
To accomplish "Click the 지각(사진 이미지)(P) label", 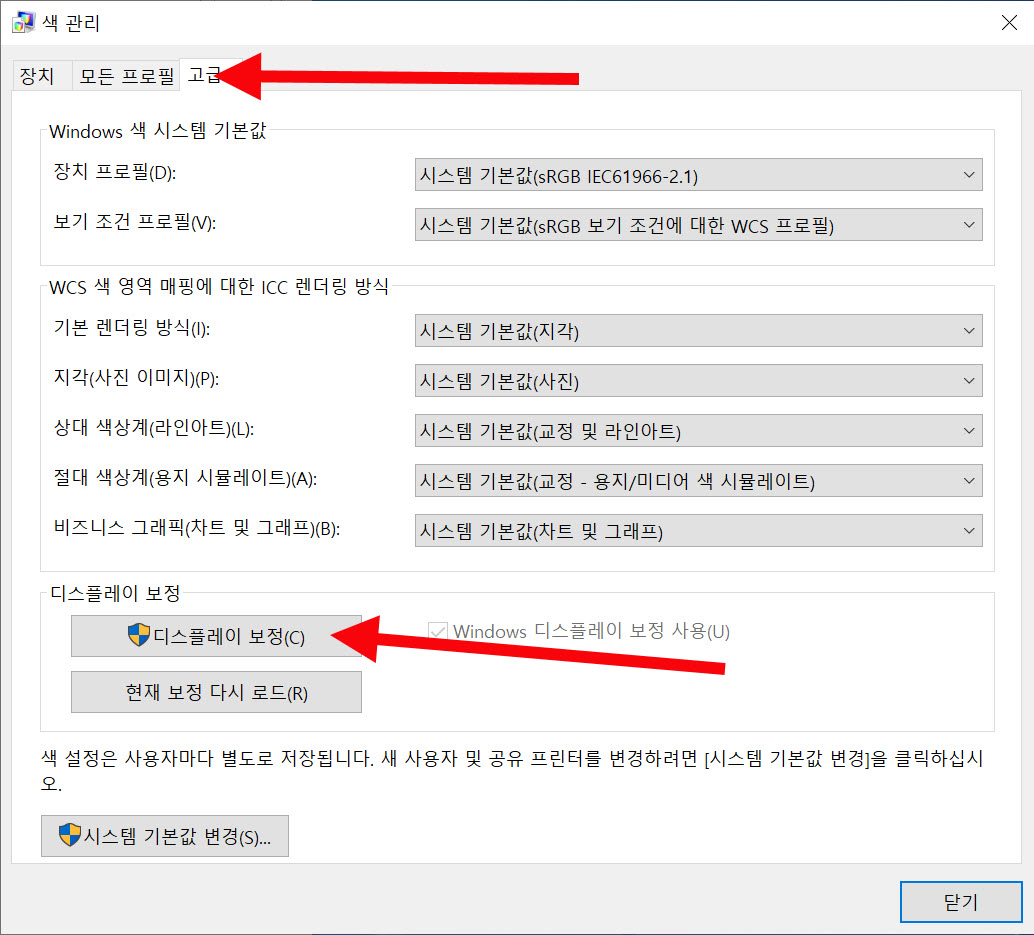I will coord(136,378).
